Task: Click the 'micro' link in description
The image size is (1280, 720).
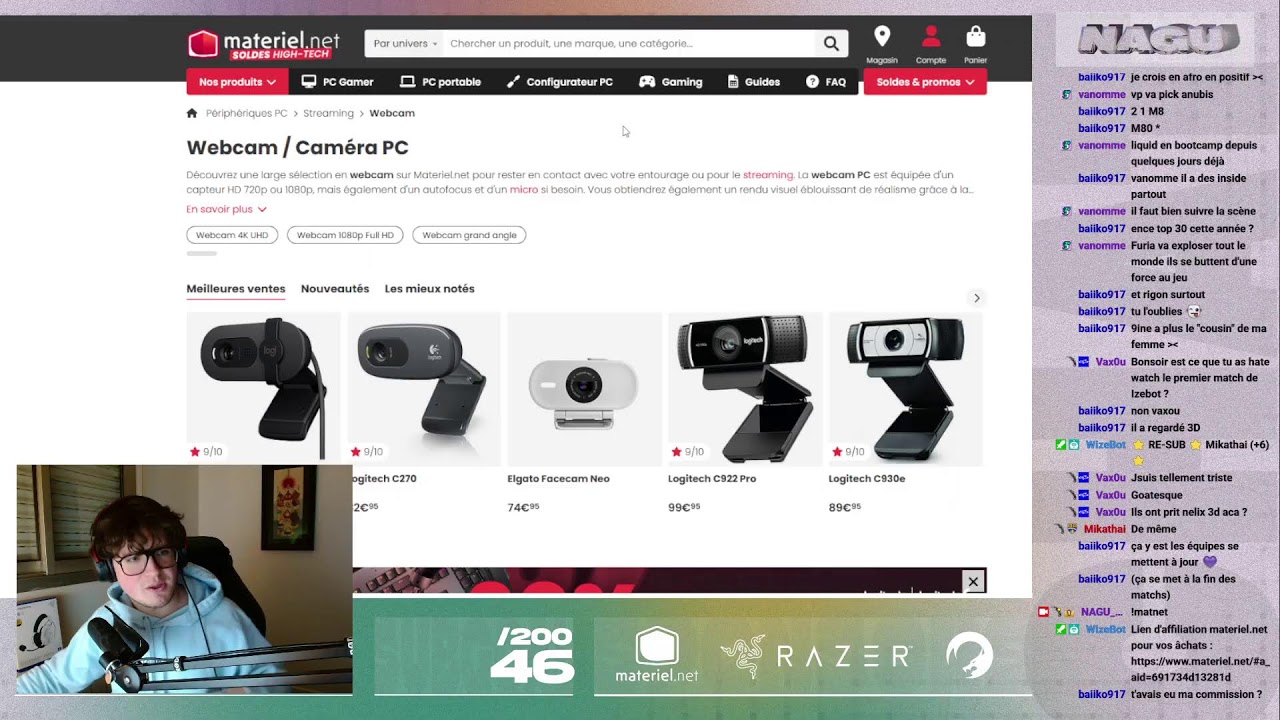Action: pyautogui.click(x=524, y=190)
